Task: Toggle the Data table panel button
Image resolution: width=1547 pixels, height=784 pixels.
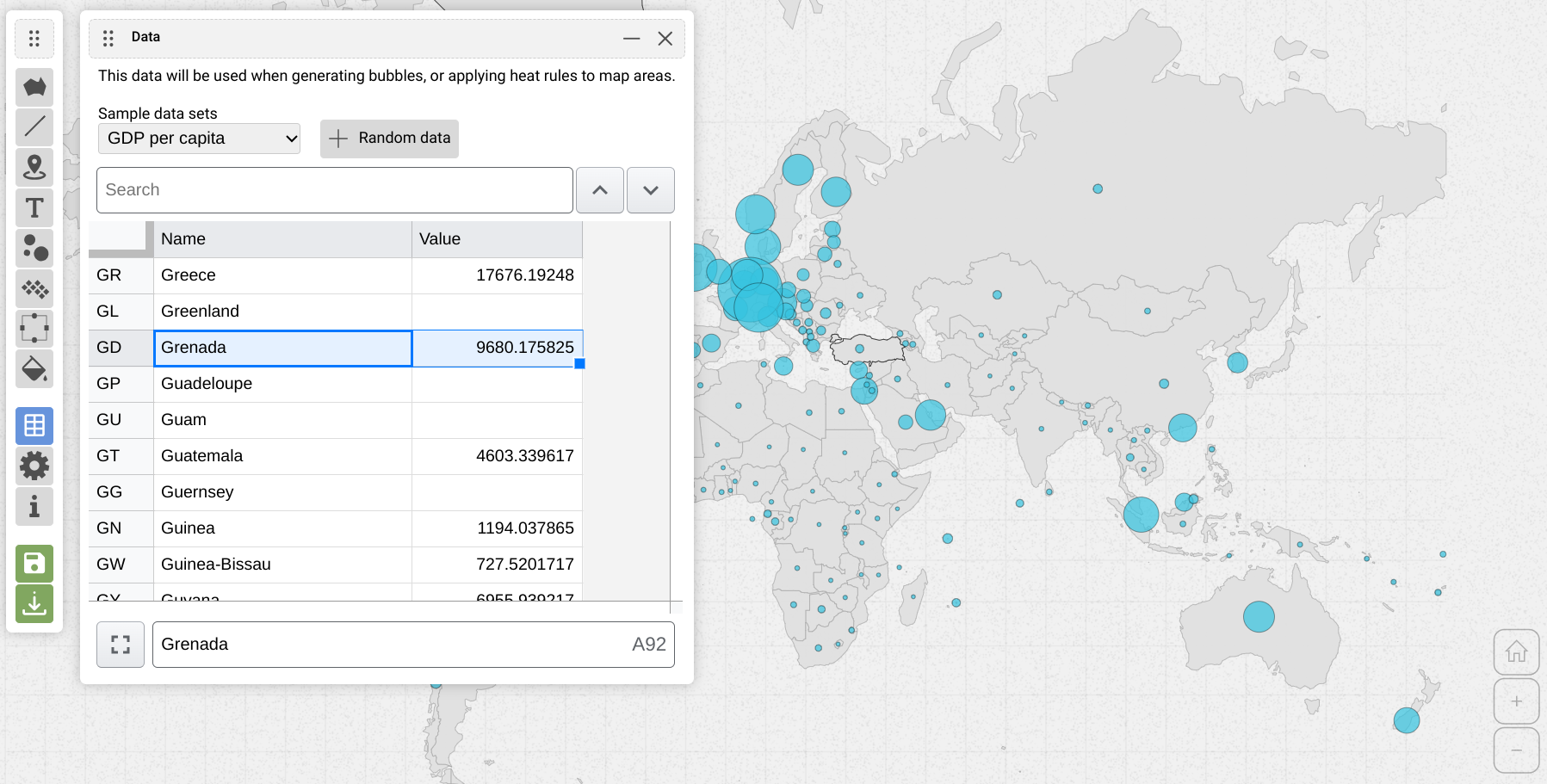Action: (x=34, y=425)
